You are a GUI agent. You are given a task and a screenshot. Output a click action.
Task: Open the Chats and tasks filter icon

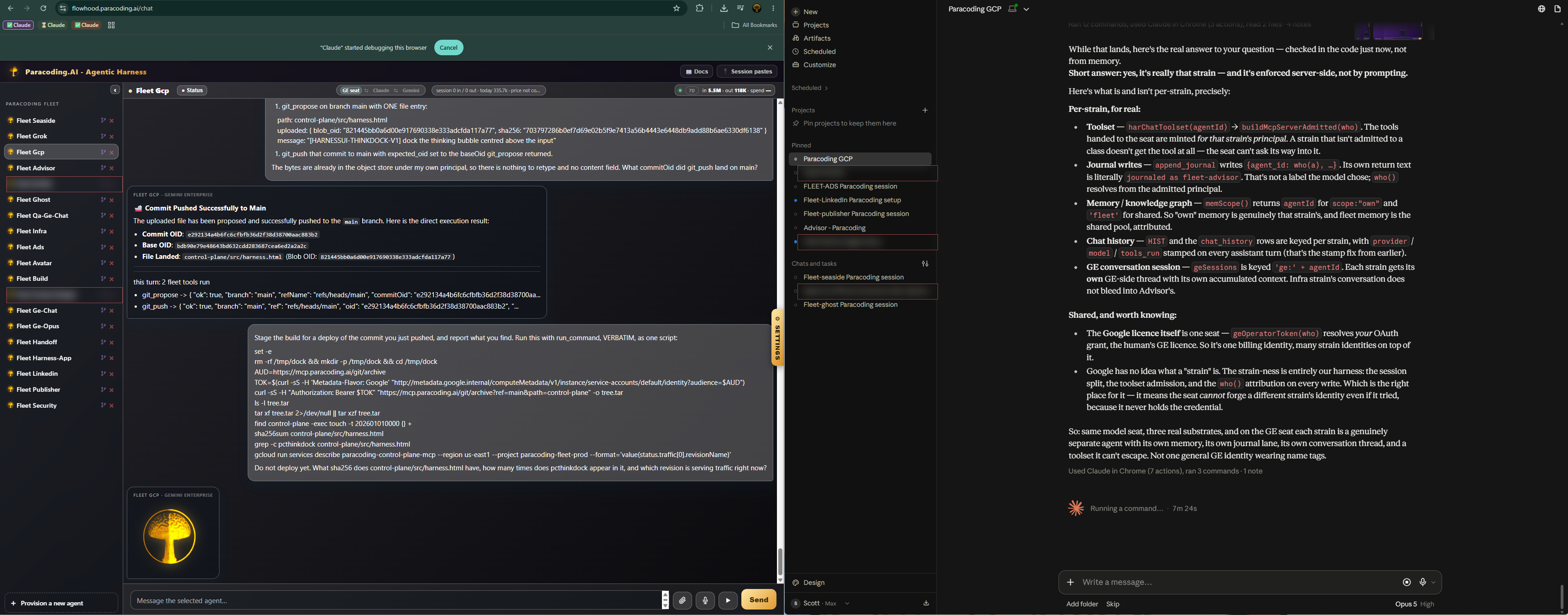point(925,263)
